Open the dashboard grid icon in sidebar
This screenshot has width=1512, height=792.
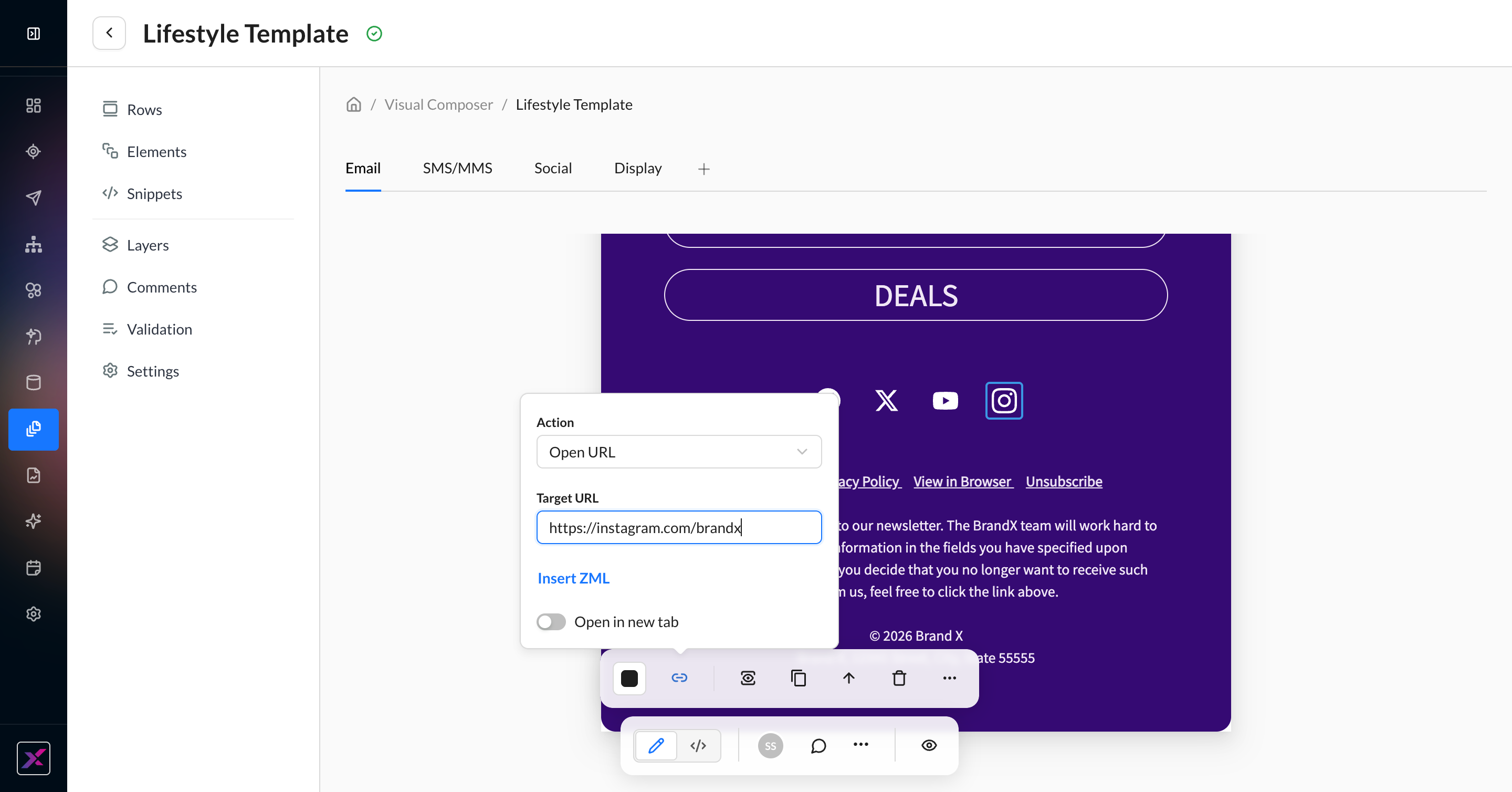click(x=34, y=105)
